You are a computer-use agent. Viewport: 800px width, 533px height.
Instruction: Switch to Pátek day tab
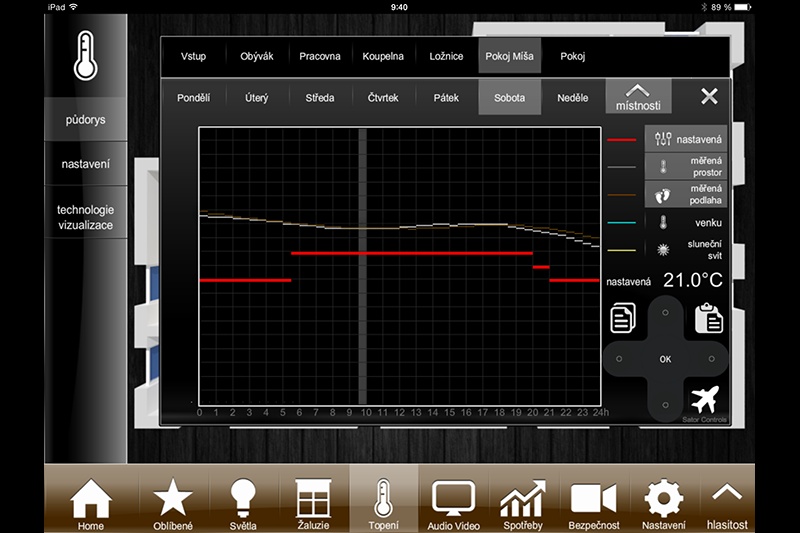[x=446, y=97]
